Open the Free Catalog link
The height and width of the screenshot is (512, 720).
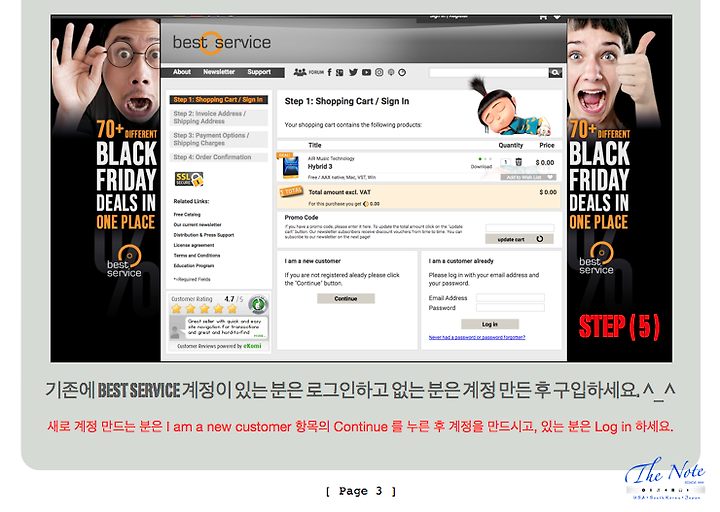tap(187, 214)
